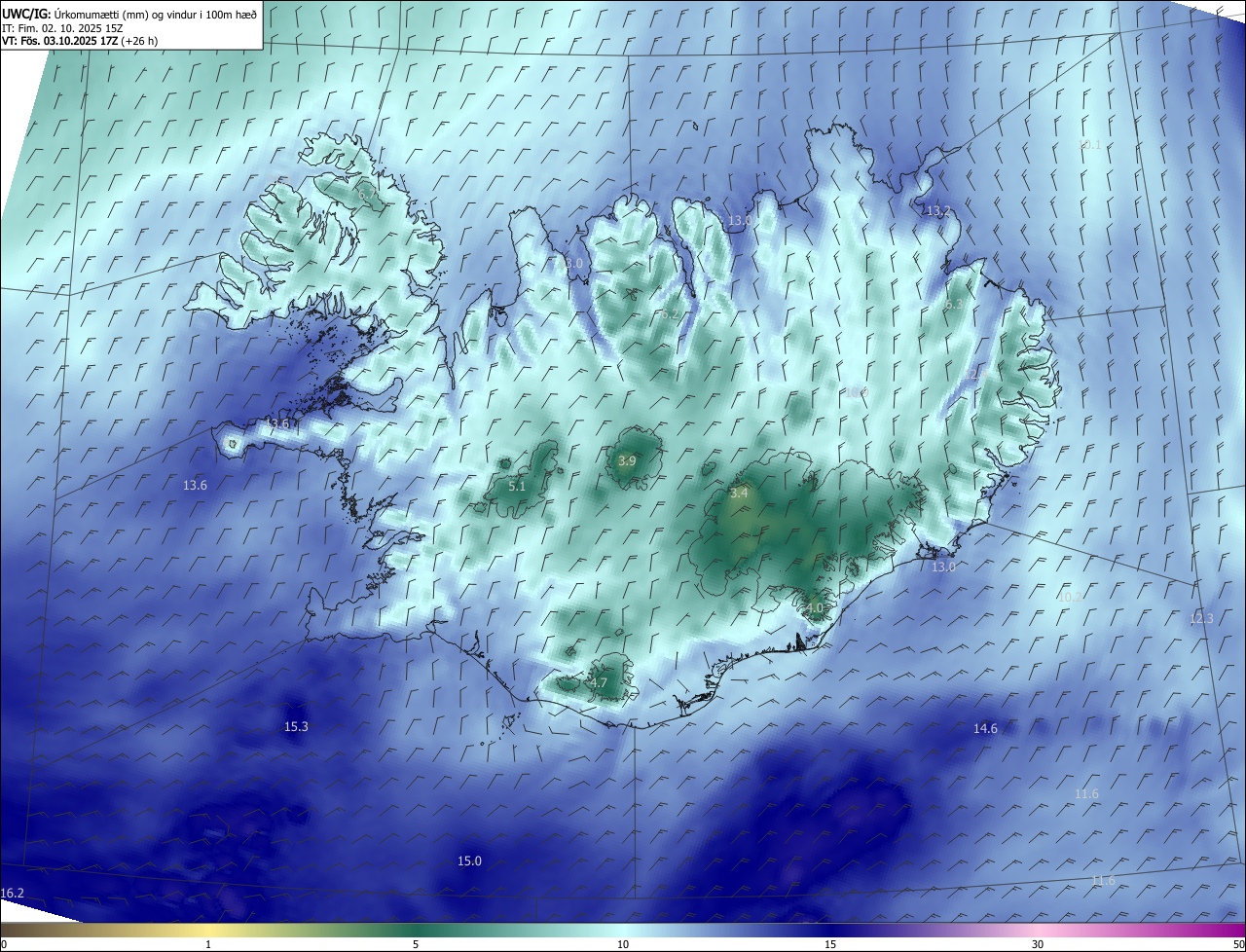Screen dimensions: 1246x952
Task: Click the 6.2 value label on the map
Action: [x=668, y=314]
